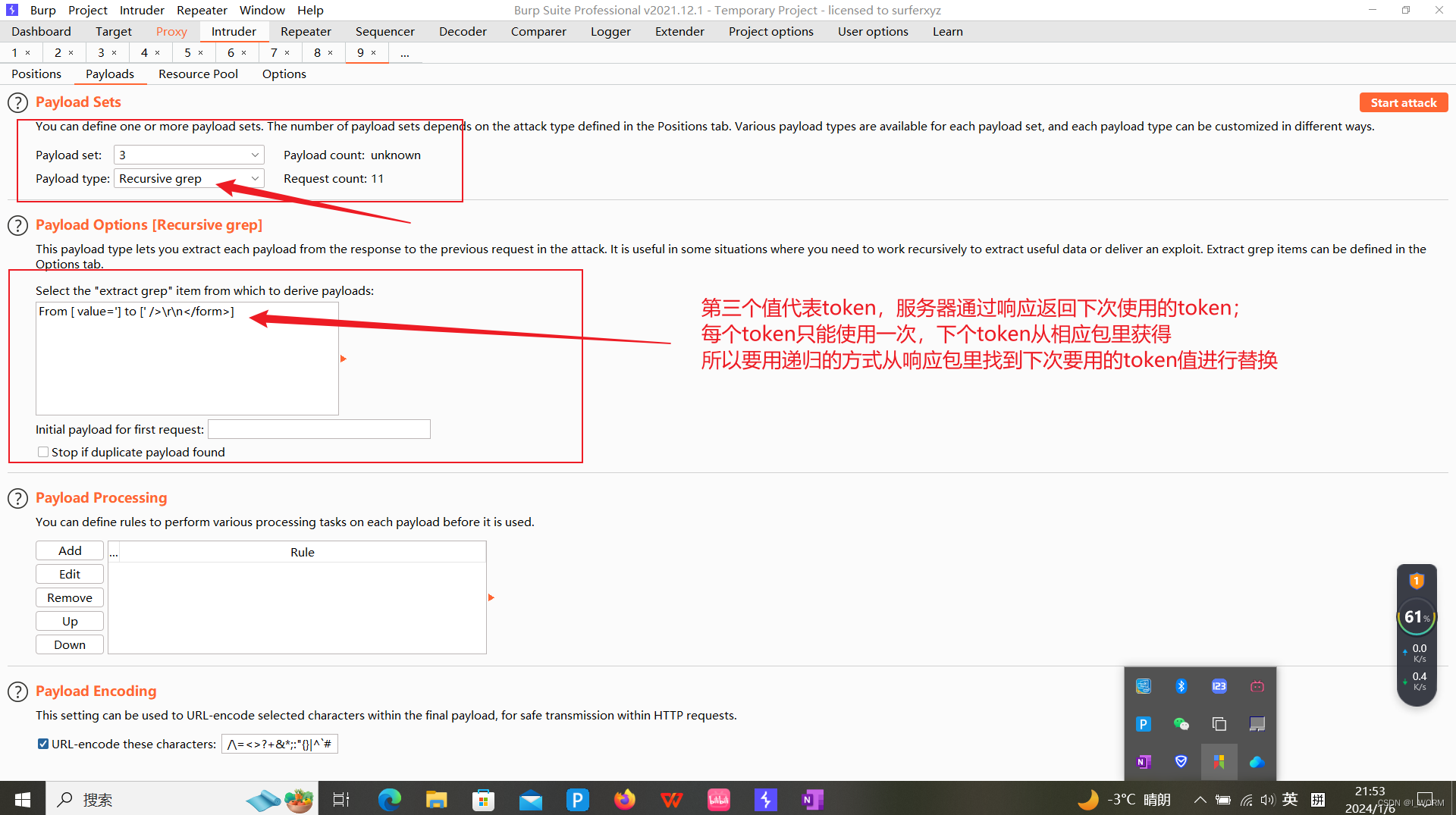The height and width of the screenshot is (815, 1456).
Task: Switch to Resource Pool tab
Action: coord(198,74)
